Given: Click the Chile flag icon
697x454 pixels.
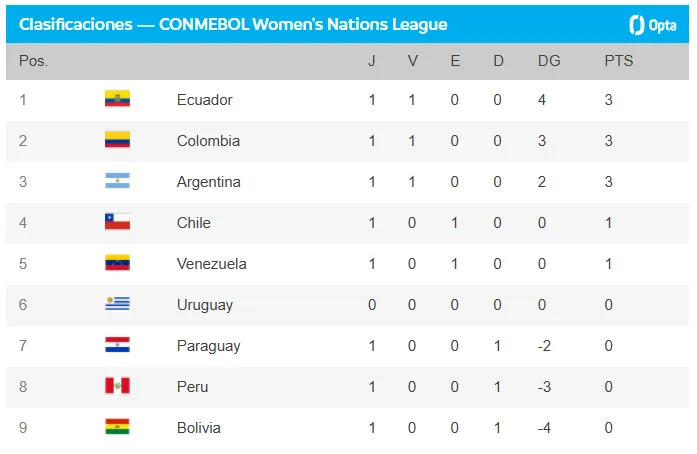Looking at the screenshot, I should click(117, 222).
